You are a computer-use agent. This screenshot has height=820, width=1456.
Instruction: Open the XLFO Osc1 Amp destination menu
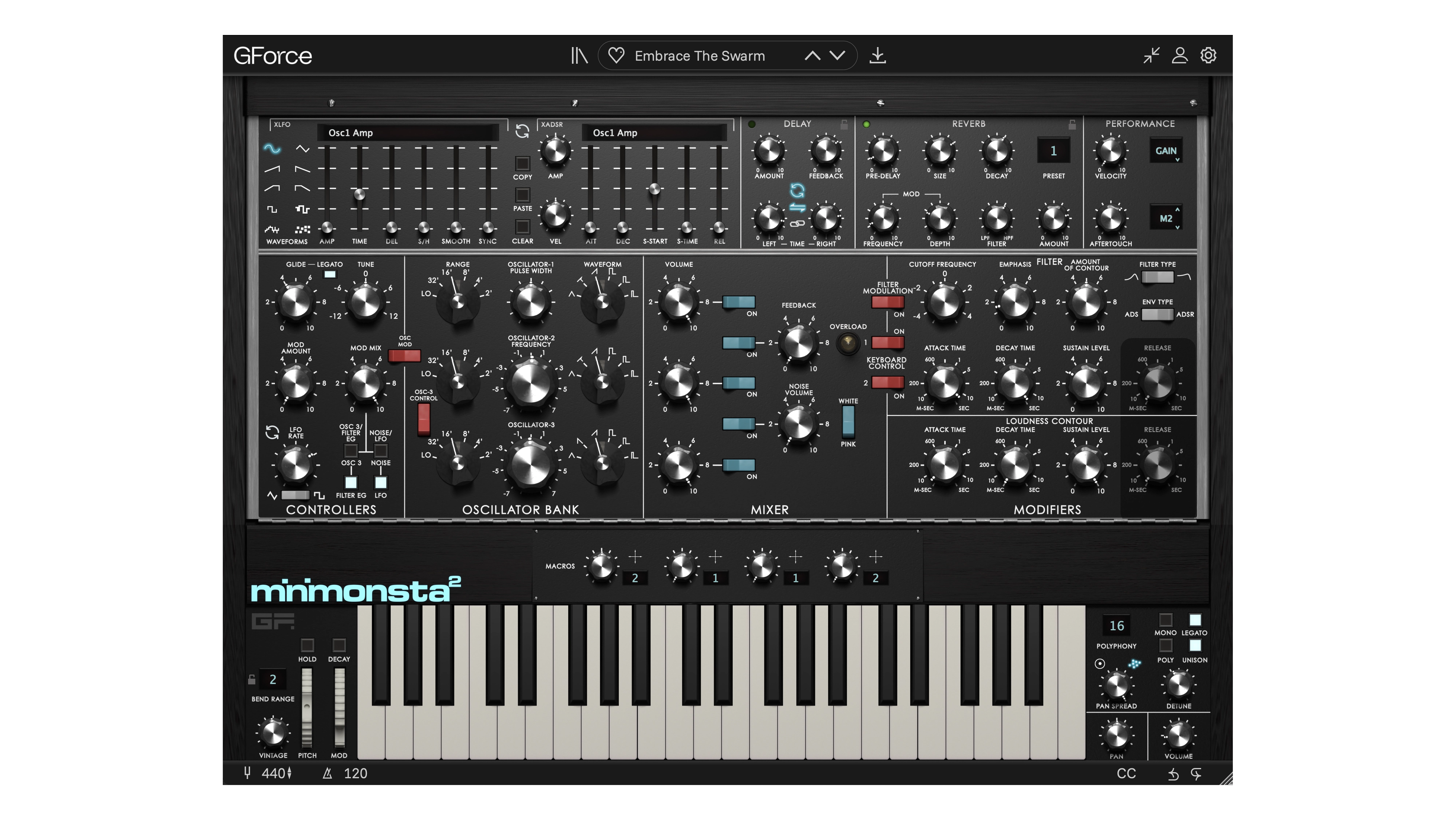(408, 132)
